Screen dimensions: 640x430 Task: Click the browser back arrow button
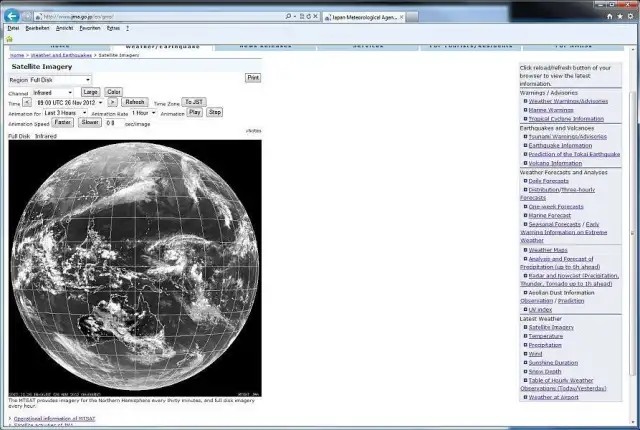12,16
